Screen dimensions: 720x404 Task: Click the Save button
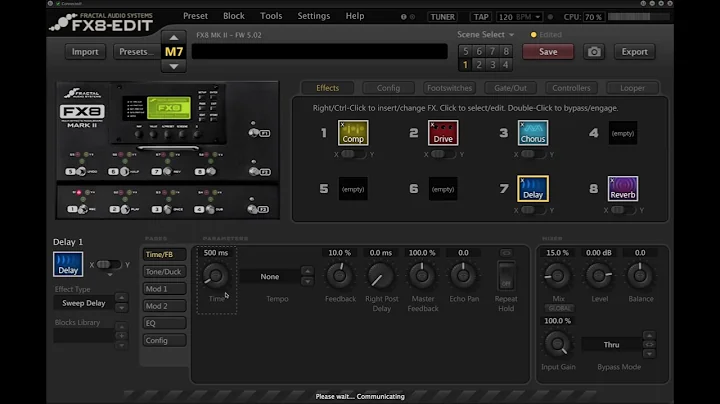pyautogui.click(x=548, y=52)
